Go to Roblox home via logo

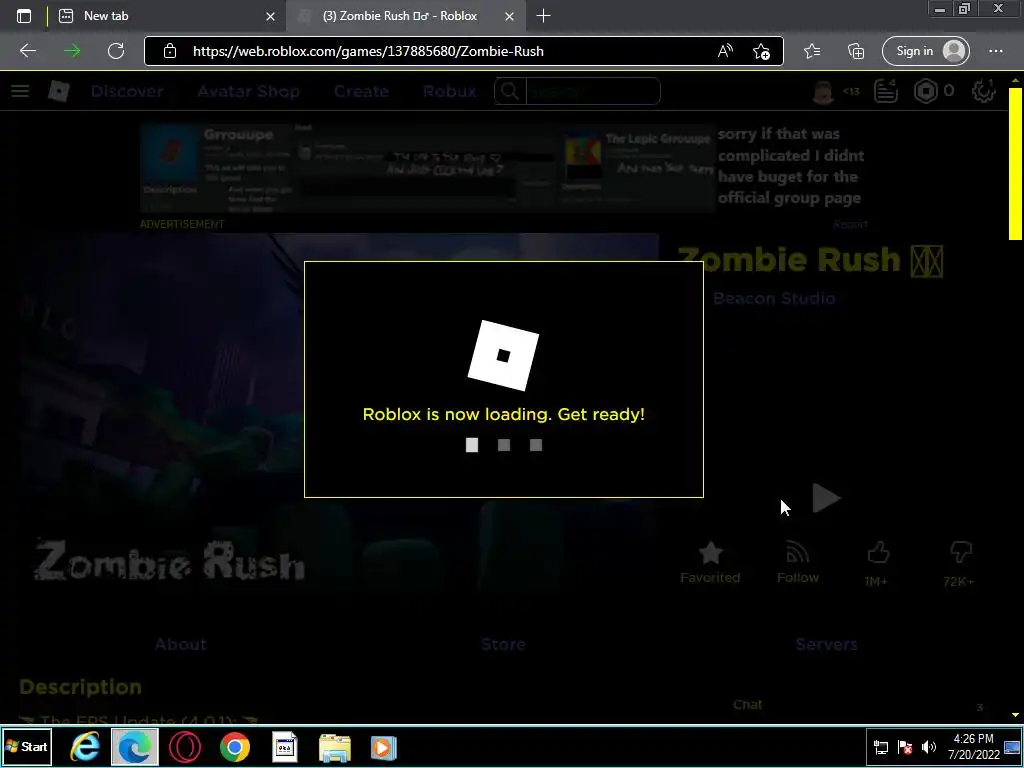click(x=59, y=91)
